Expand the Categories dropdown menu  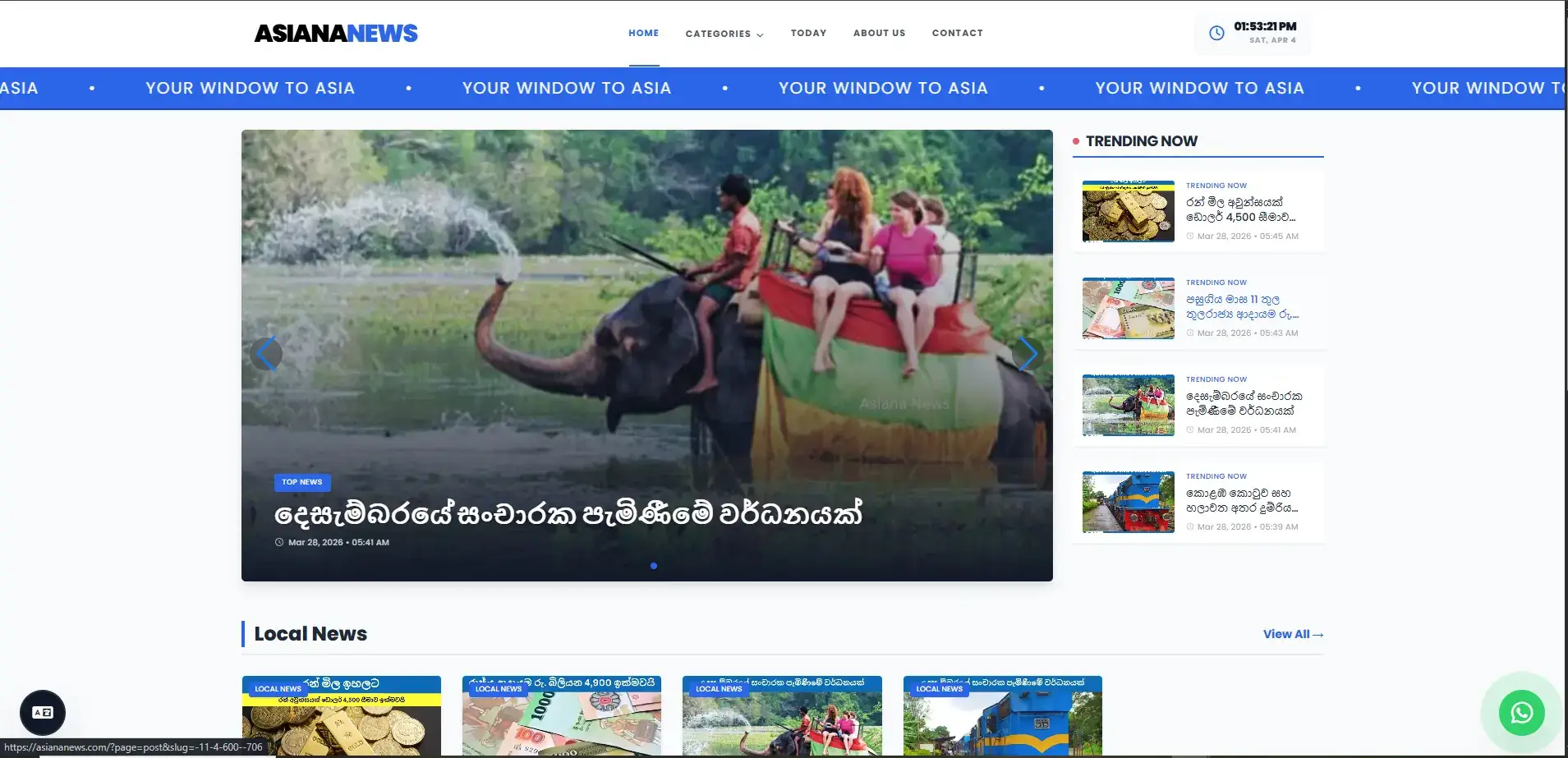724,34
